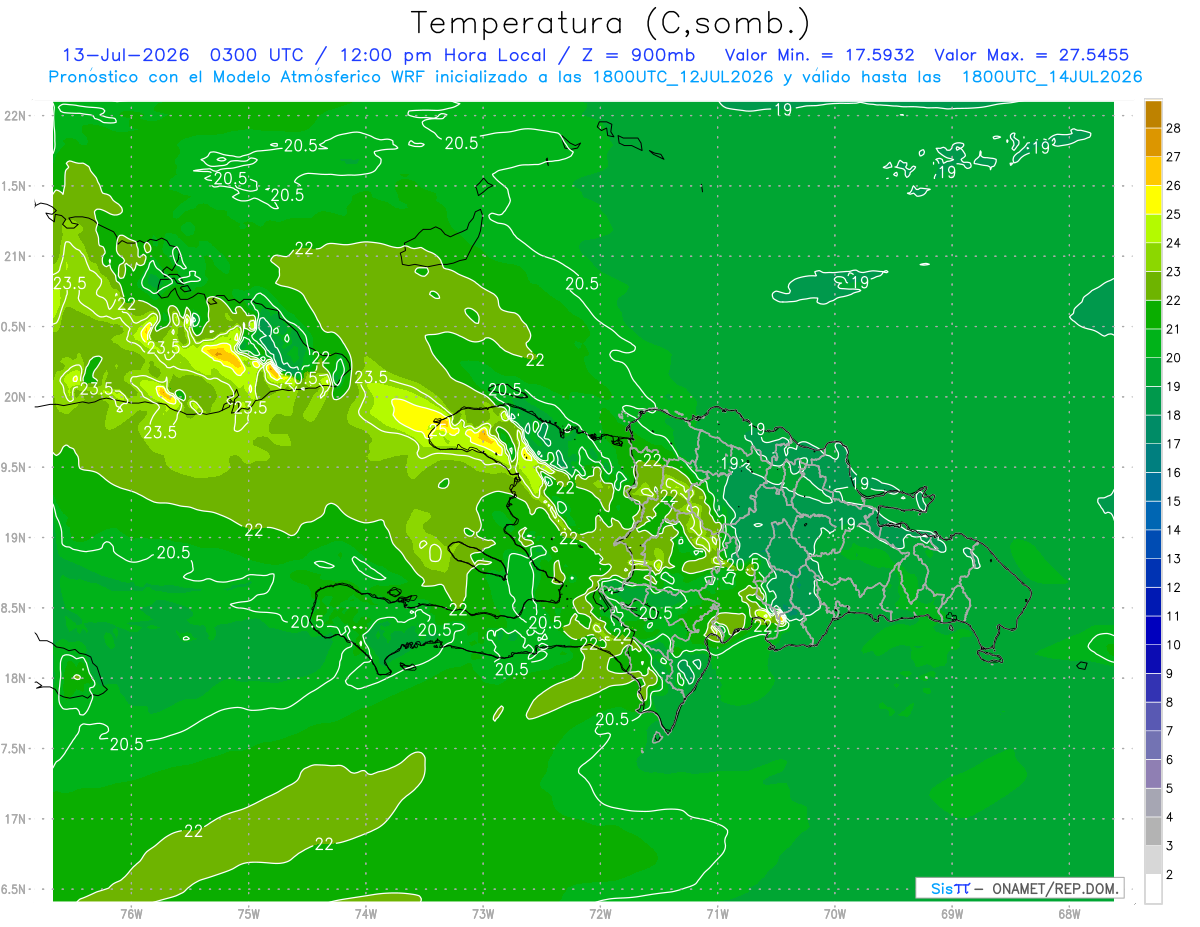1200x927 pixels.
Task: Click the "26" label on the color scale
Action: click(1174, 185)
